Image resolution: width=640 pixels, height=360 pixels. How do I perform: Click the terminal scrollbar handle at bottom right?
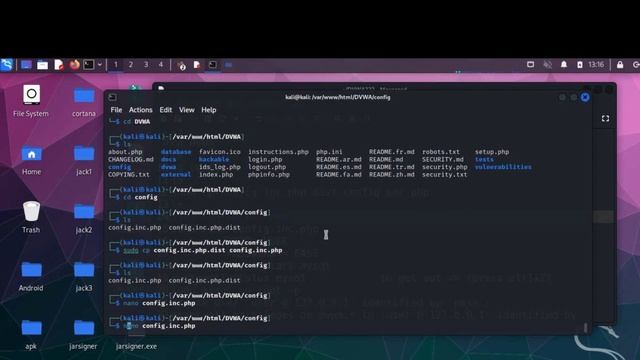586,327
